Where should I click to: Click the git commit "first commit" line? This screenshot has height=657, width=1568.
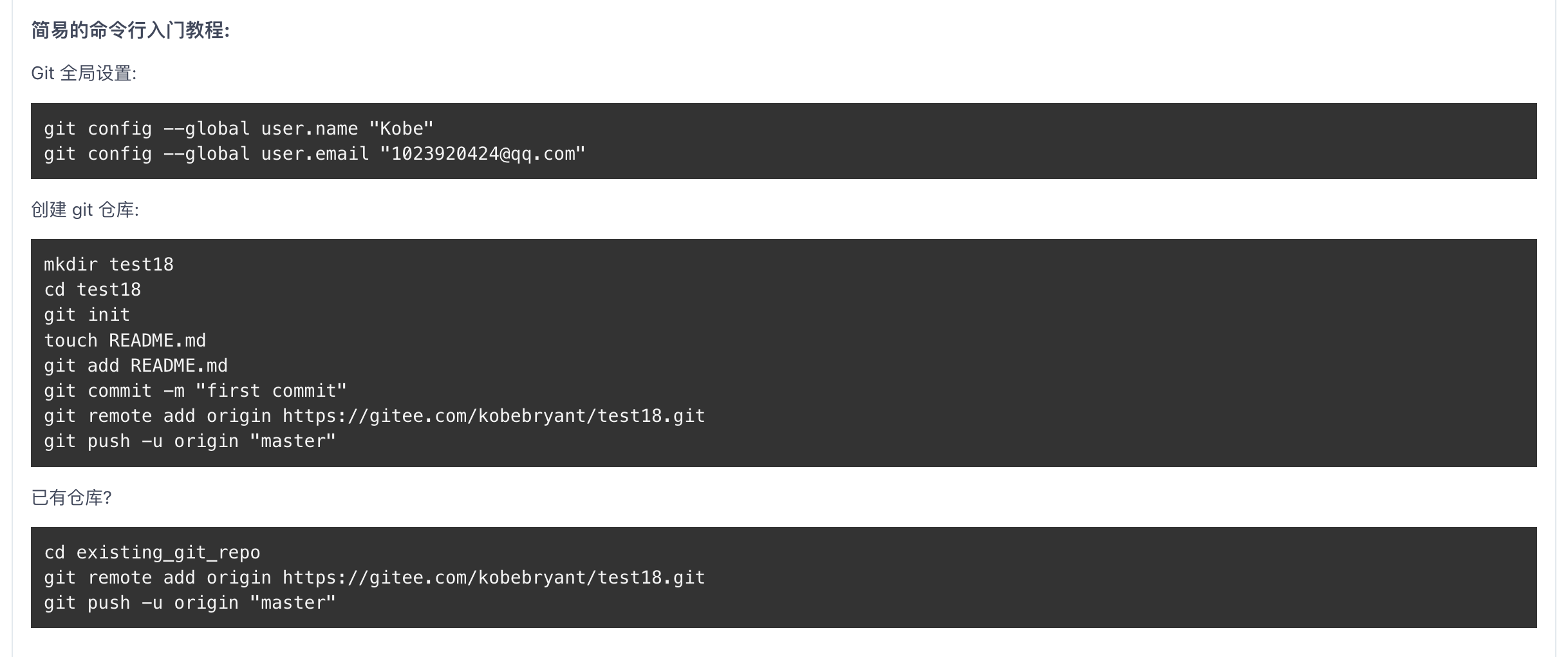(196, 391)
